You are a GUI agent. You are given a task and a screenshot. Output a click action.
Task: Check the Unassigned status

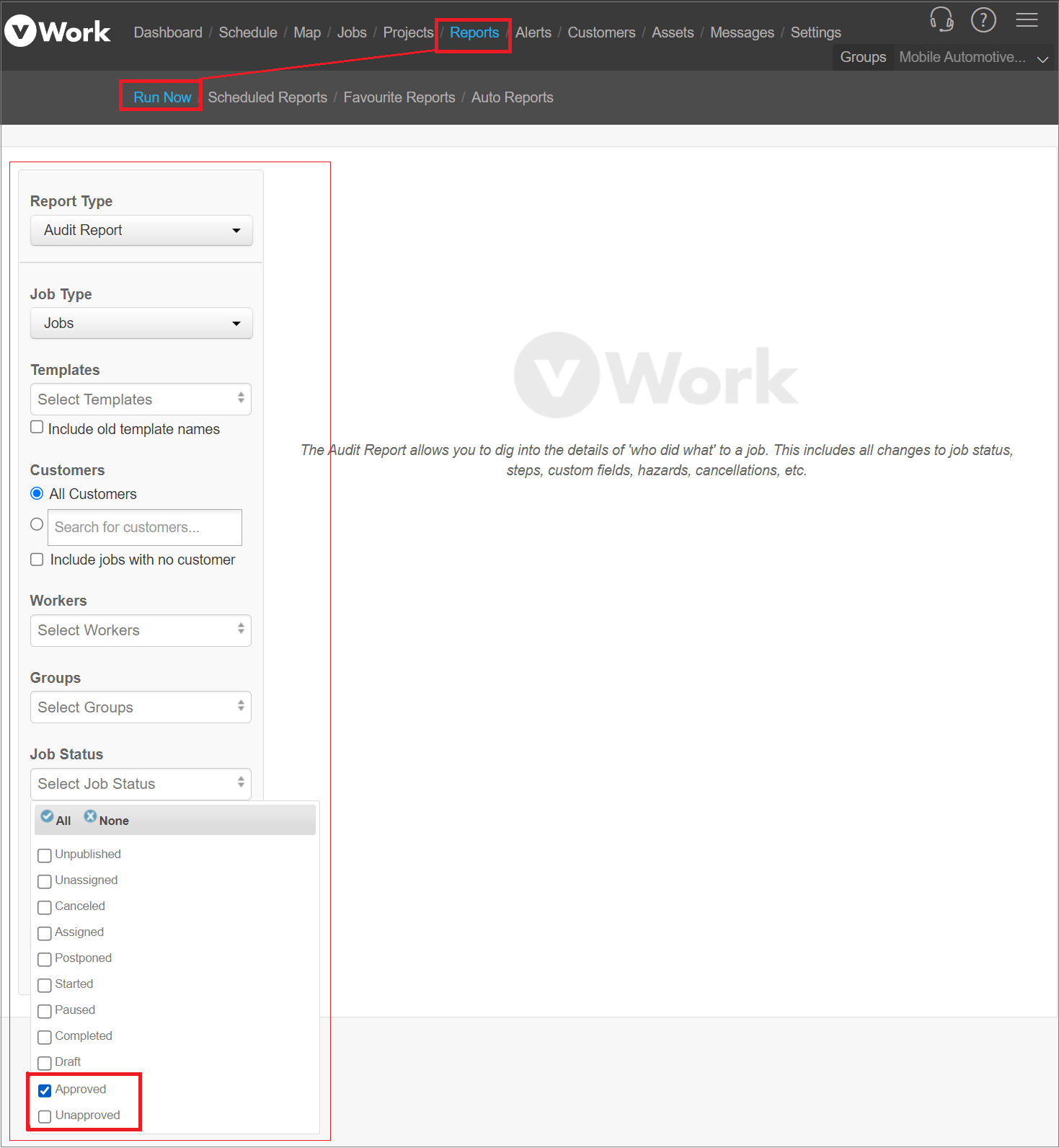point(45,881)
